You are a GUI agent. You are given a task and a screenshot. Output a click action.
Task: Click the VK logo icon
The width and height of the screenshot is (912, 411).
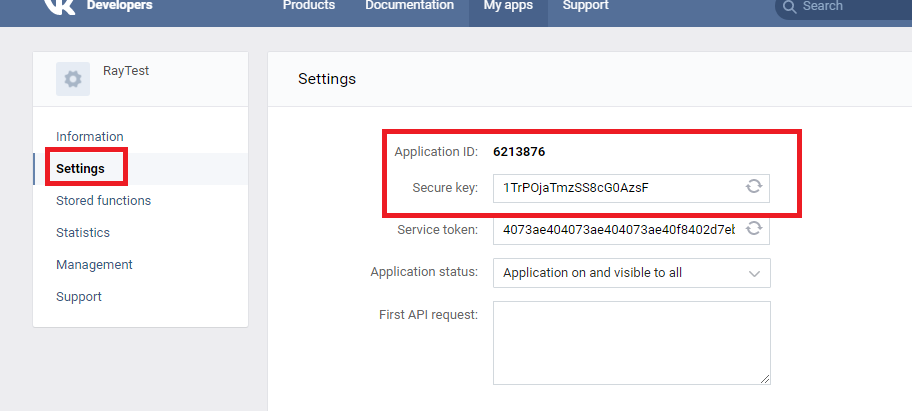pyautogui.click(x=60, y=6)
